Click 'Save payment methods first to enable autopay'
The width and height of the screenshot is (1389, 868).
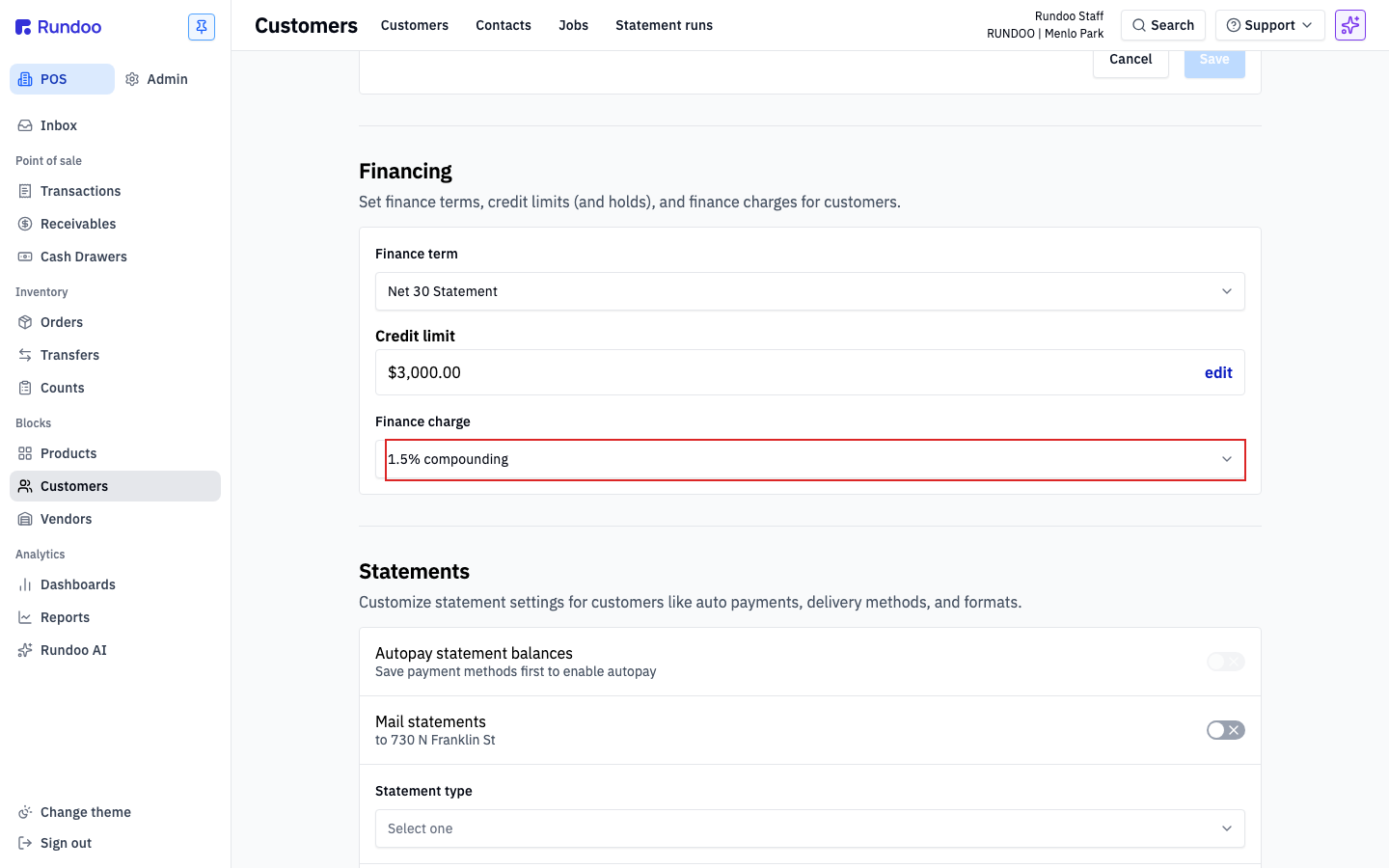[x=515, y=671]
